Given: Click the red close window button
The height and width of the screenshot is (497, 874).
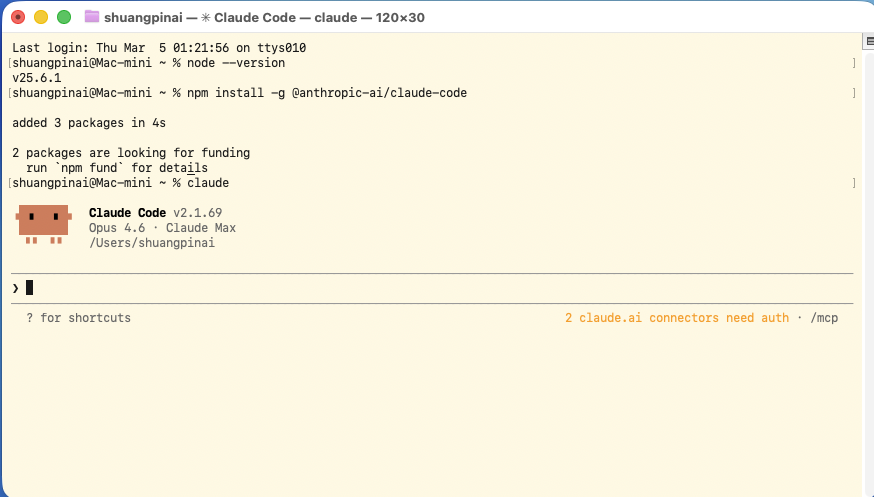Looking at the screenshot, I should 18,17.
